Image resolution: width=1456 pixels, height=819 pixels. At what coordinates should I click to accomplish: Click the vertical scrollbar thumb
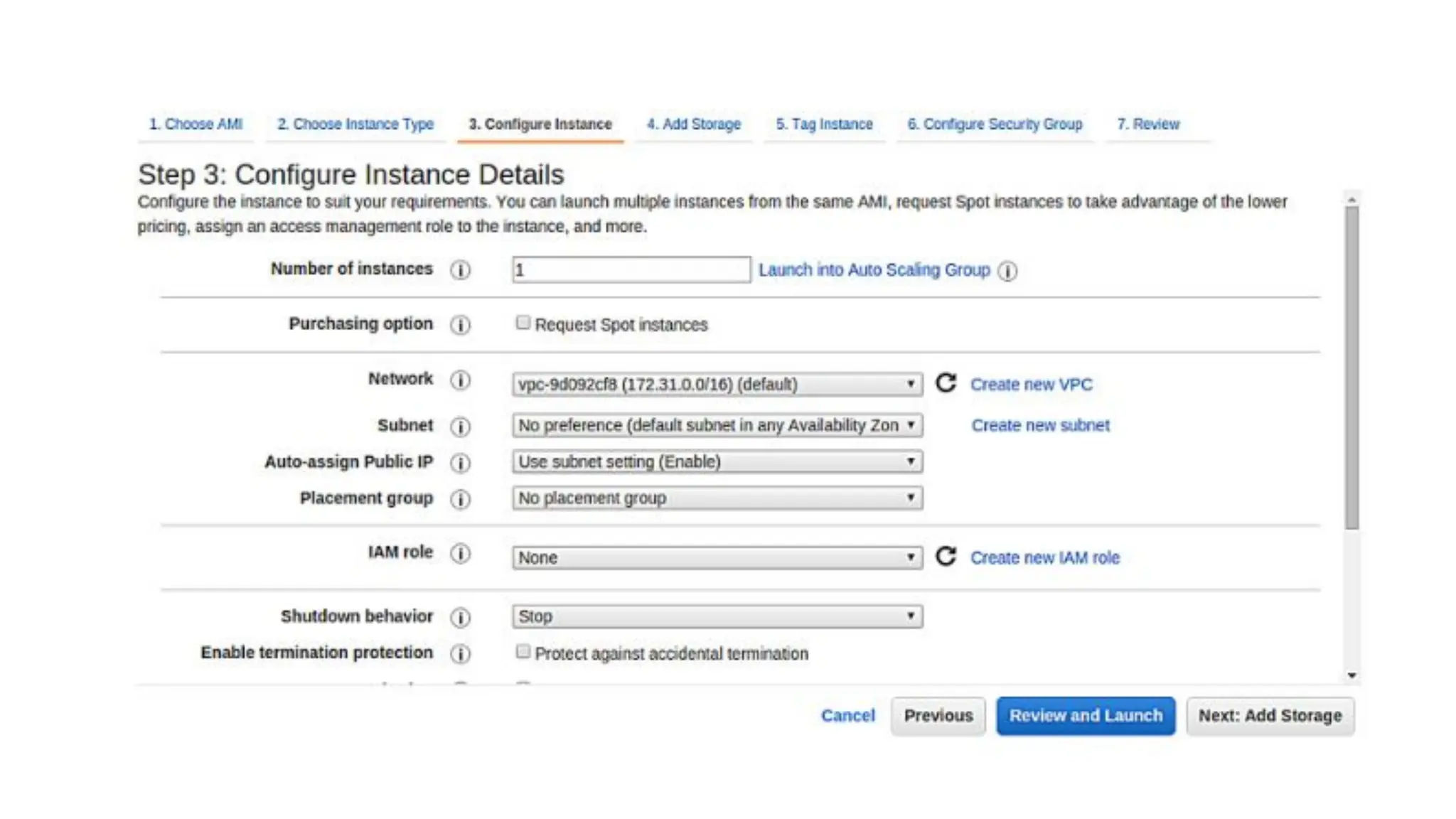coord(1351,368)
